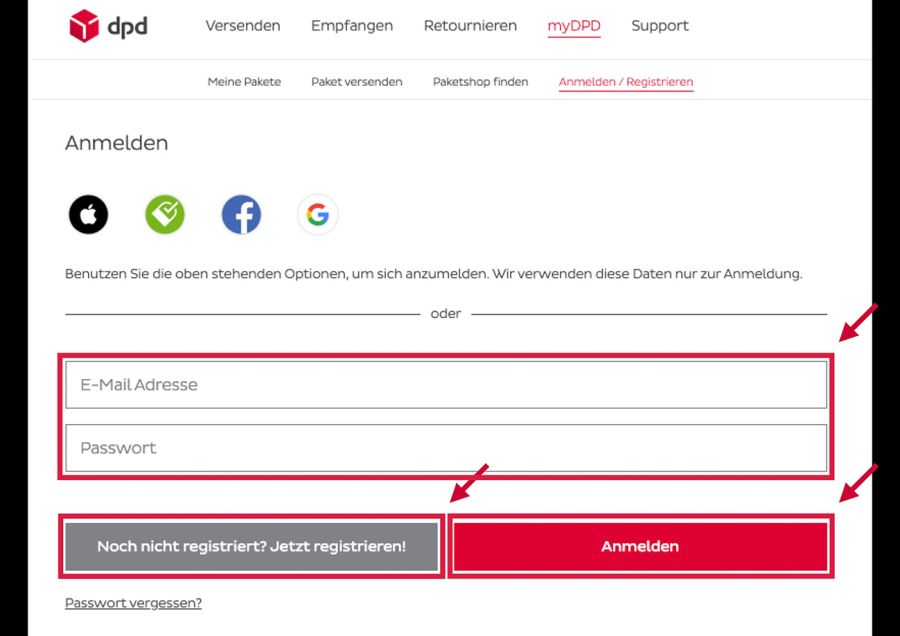This screenshot has width=900, height=636.
Task: Sign in with Facebook icon
Action: (x=241, y=215)
